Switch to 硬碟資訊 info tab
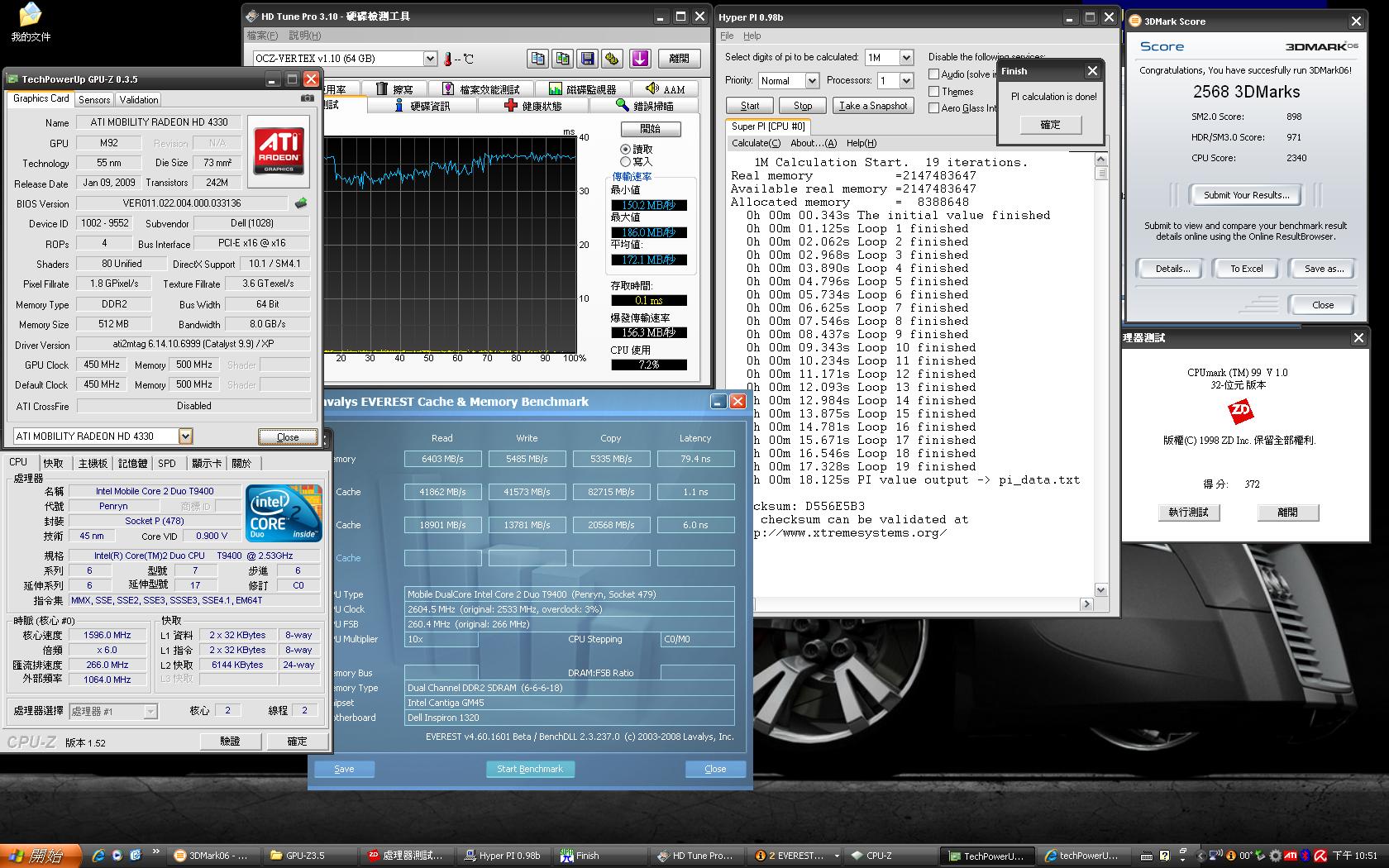Image resolution: width=1389 pixels, height=868 pixels. pyautogui.click(x=422, y=106)
